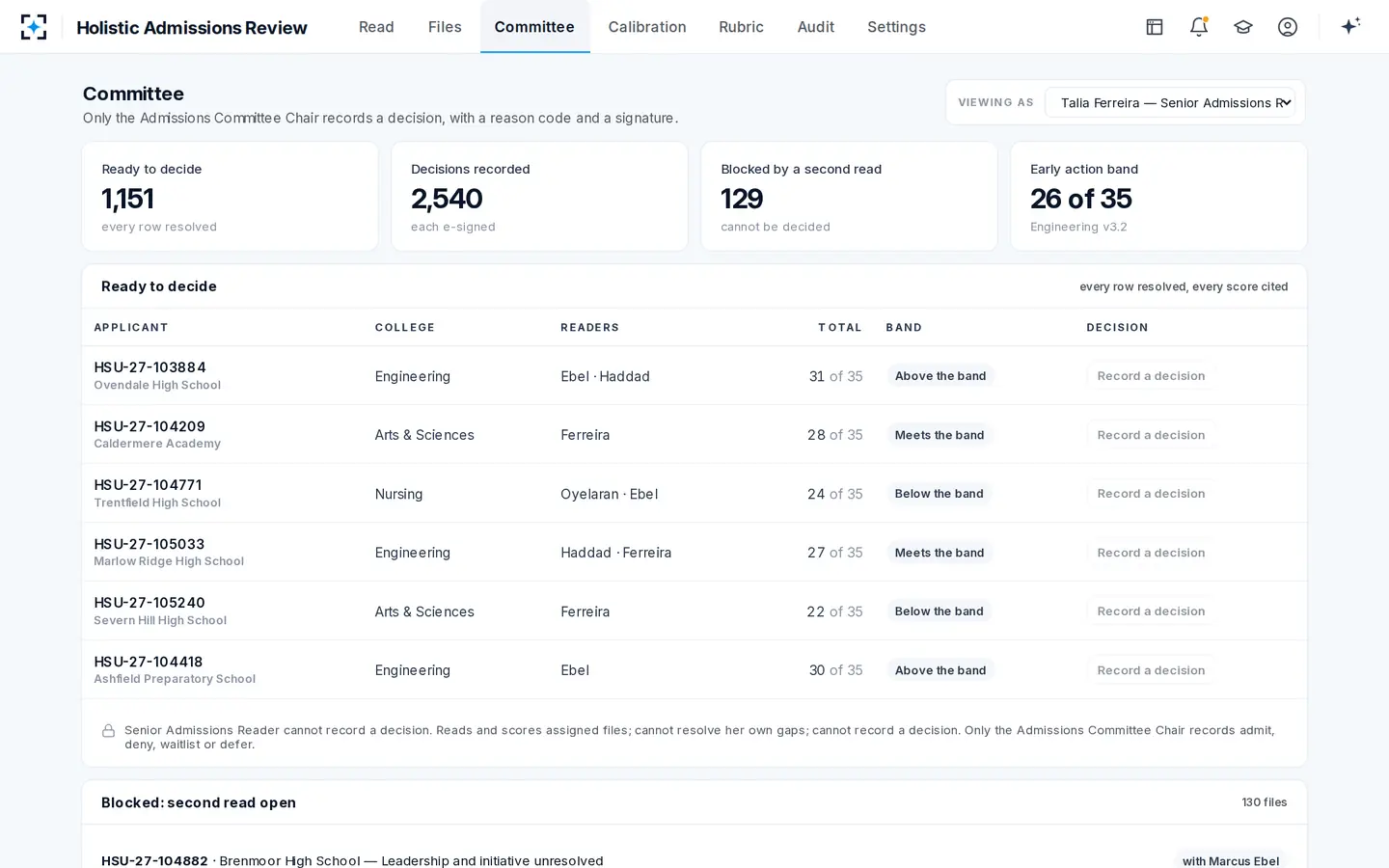Open the Rubric tab
Viewport: 1389px width, 868px height.
coord(741,27)
